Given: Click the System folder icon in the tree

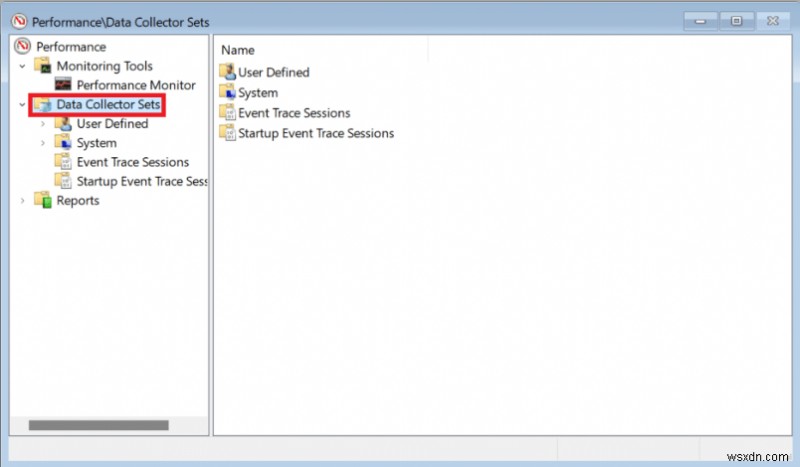Looking at the screenshot, I should tap(62, 143).
